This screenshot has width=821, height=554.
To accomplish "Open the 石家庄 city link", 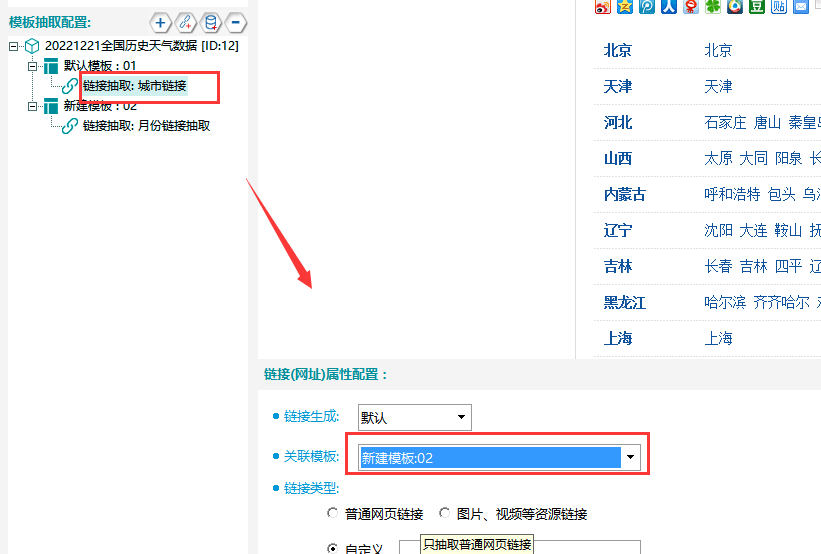I will pos(725,123).
